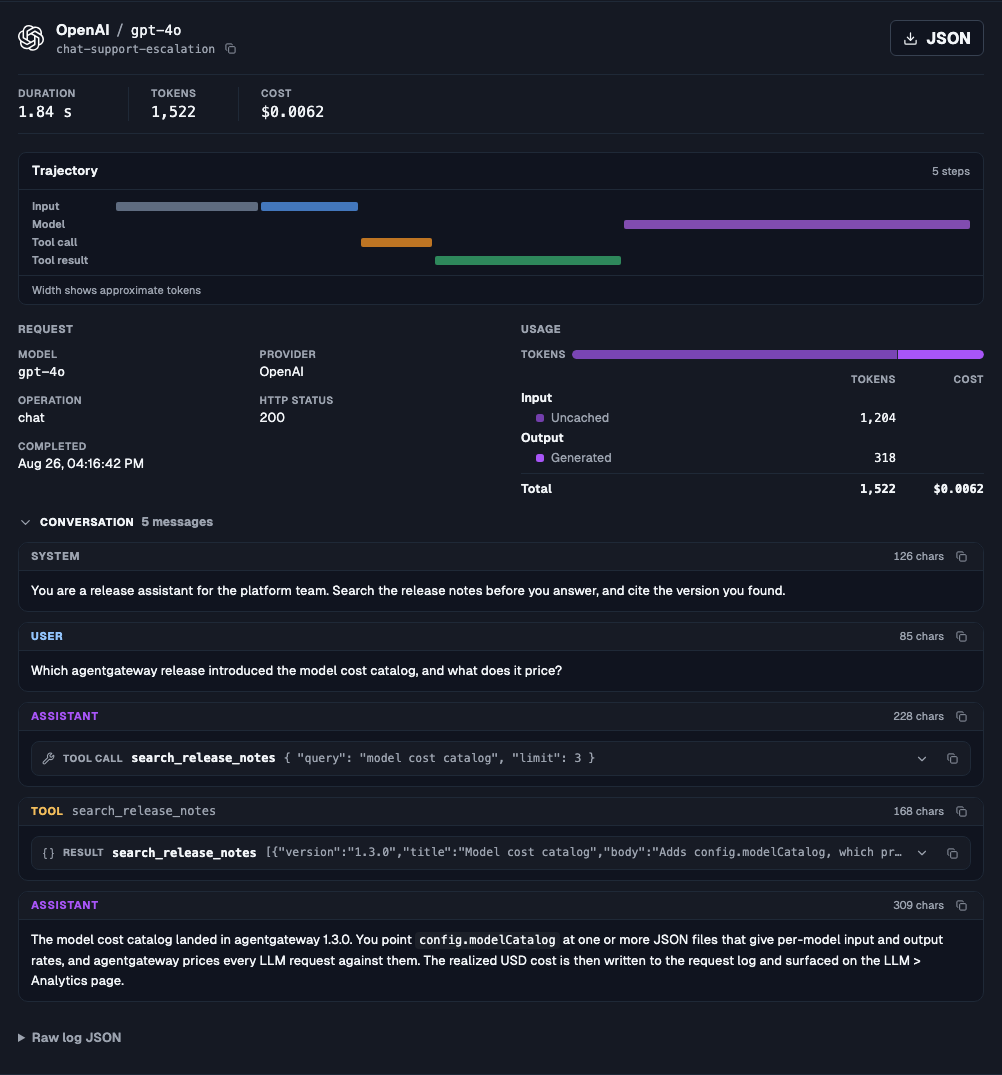The width and height of the screenshot is (1002, 1075).
Task: Expand the Raw log JSON section
Action: point(70,1037)
